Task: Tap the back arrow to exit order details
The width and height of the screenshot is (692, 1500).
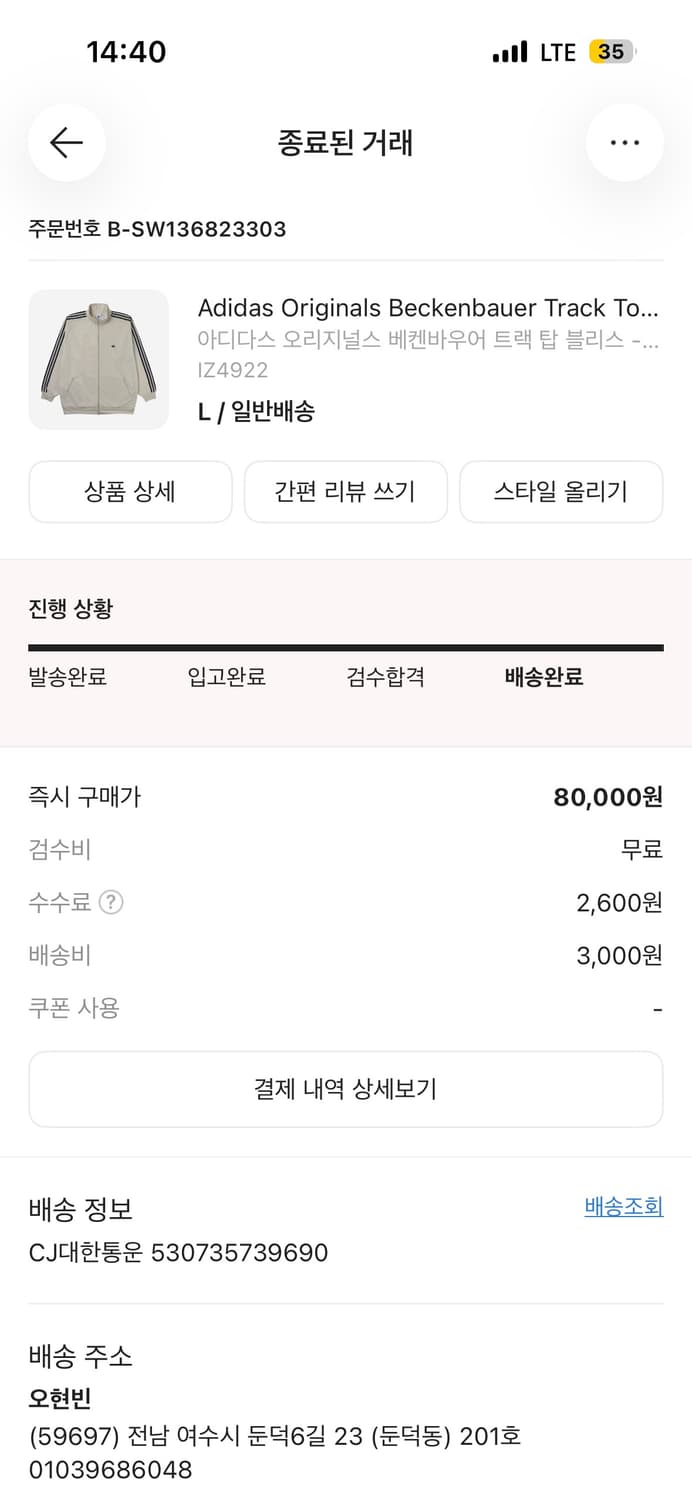Action: coord(66,143)
